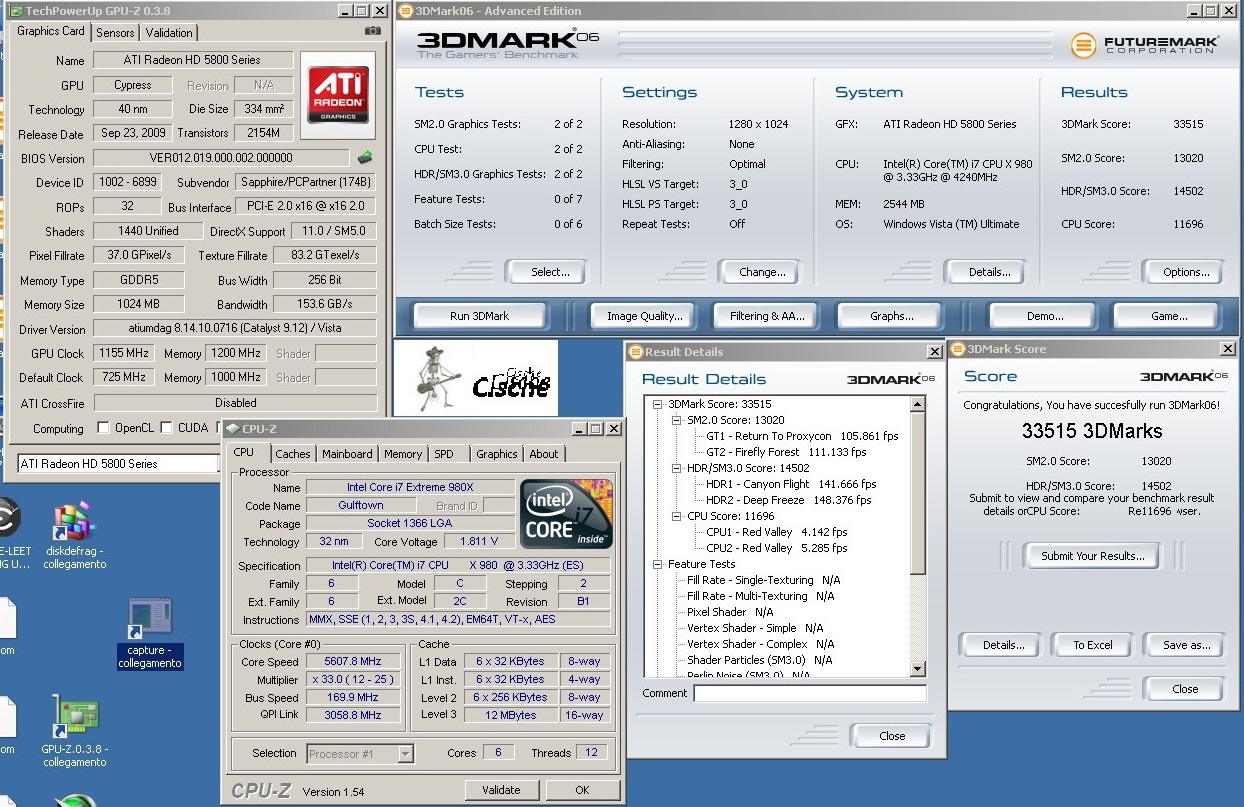Collapse the CPU Score tree node
The height and width of the screenshot is (807, 1244).
click(x=676, y=516)
